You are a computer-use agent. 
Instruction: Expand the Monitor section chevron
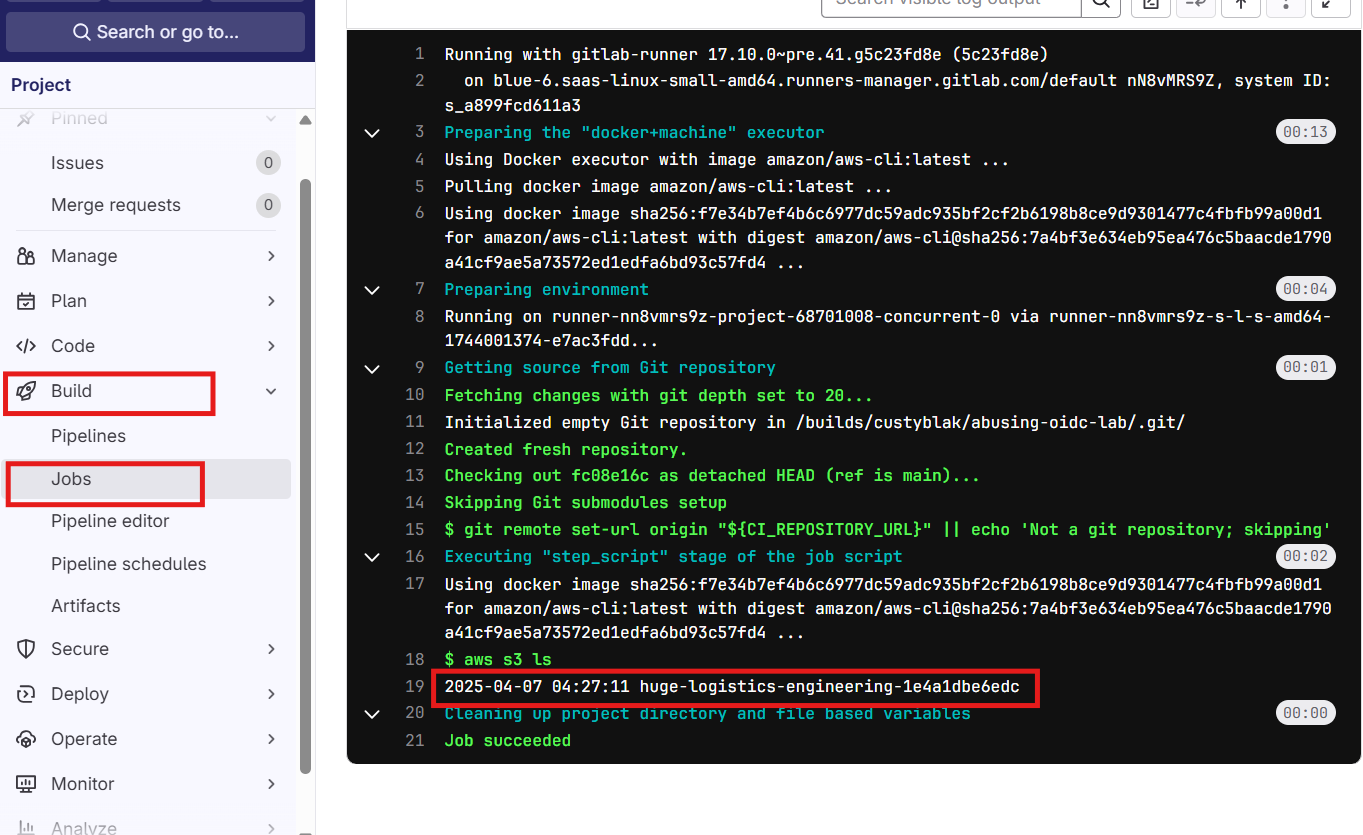(271, 784)
